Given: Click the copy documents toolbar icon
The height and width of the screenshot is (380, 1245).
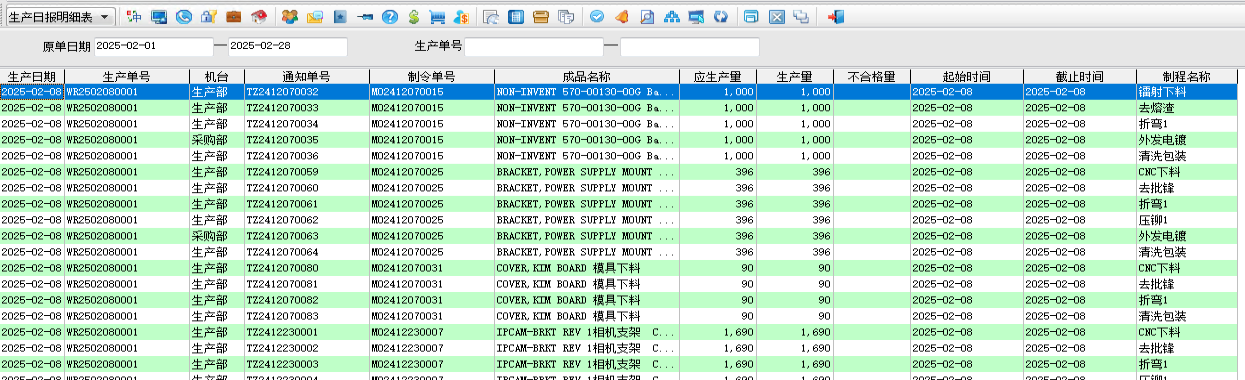Looking at the screenshot, I should pyautogui.click(x=566, y=17).
